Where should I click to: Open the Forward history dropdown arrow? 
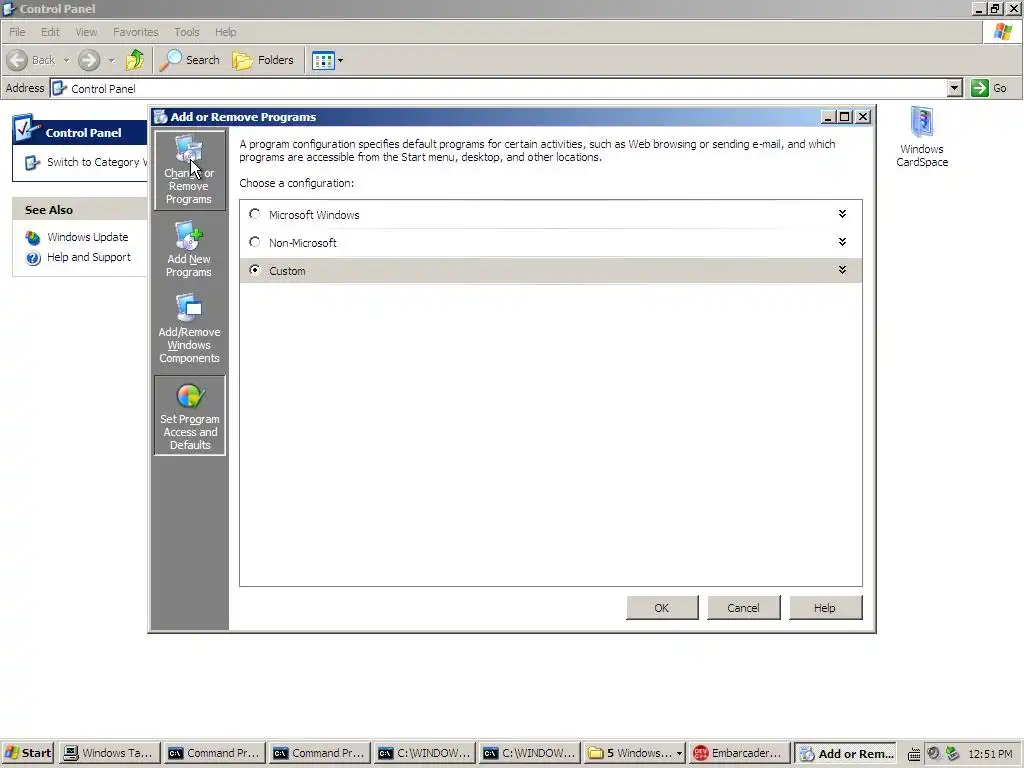[x=111, y=60]
